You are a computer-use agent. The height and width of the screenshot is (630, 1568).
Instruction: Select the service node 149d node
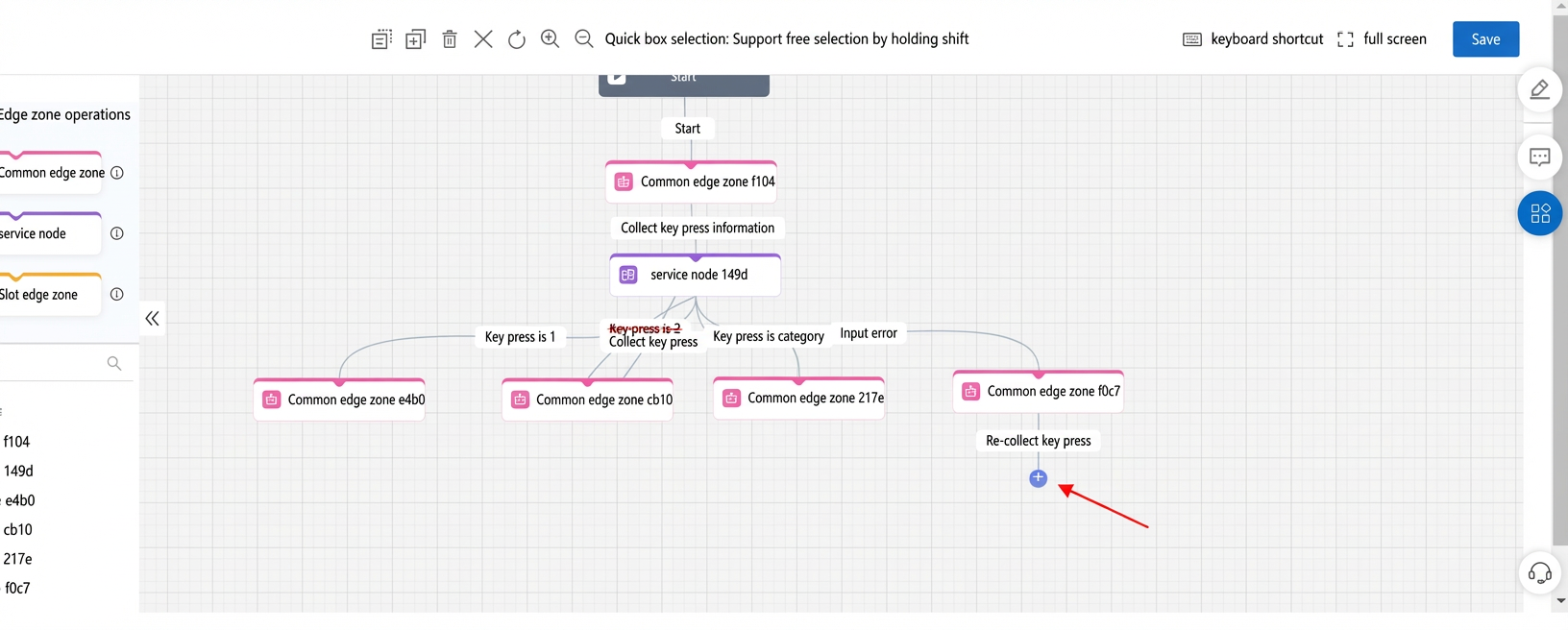pos(695,275)
